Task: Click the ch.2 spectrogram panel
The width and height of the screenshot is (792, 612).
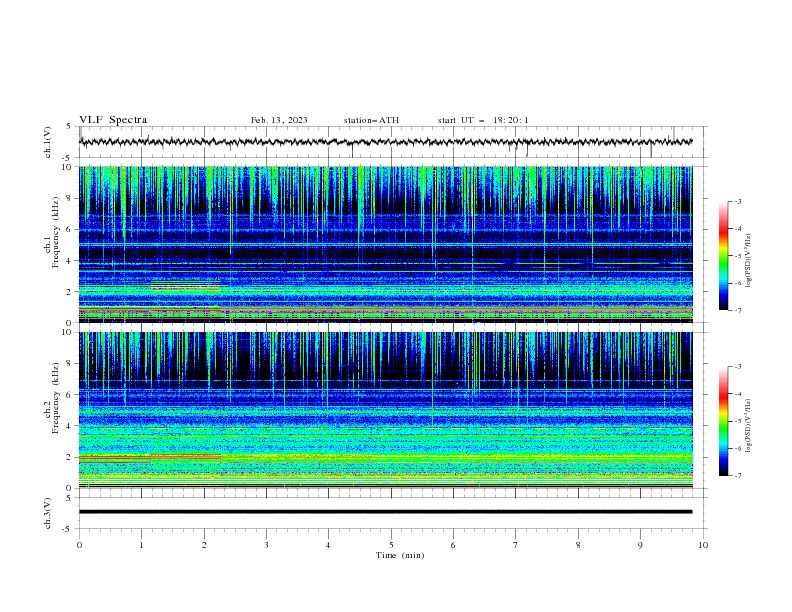Action: 386,410
